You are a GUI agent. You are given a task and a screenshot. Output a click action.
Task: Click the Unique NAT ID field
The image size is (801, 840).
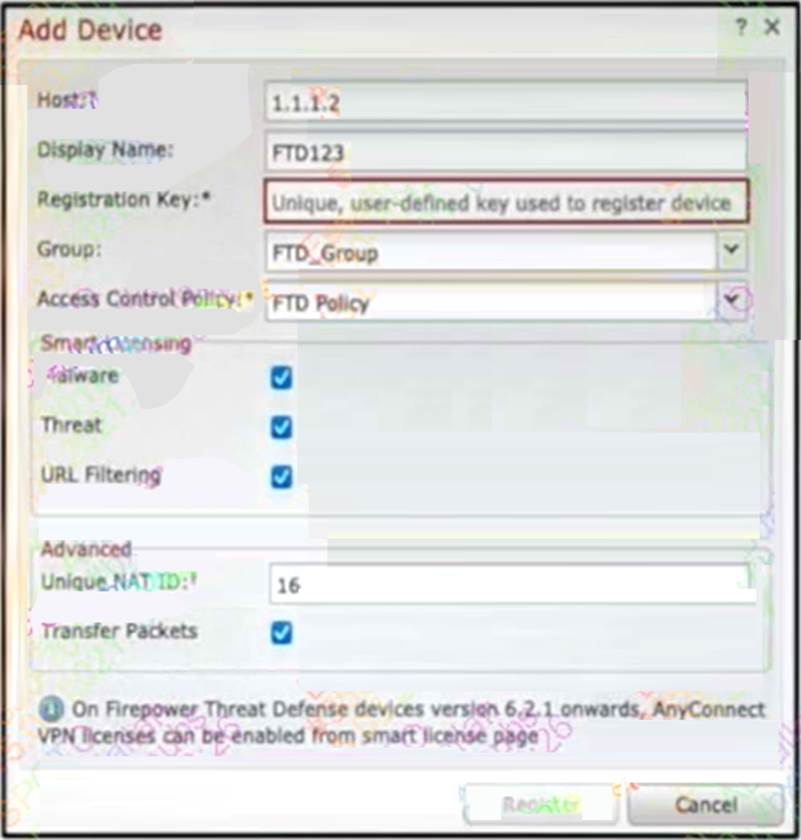(510, 585)
